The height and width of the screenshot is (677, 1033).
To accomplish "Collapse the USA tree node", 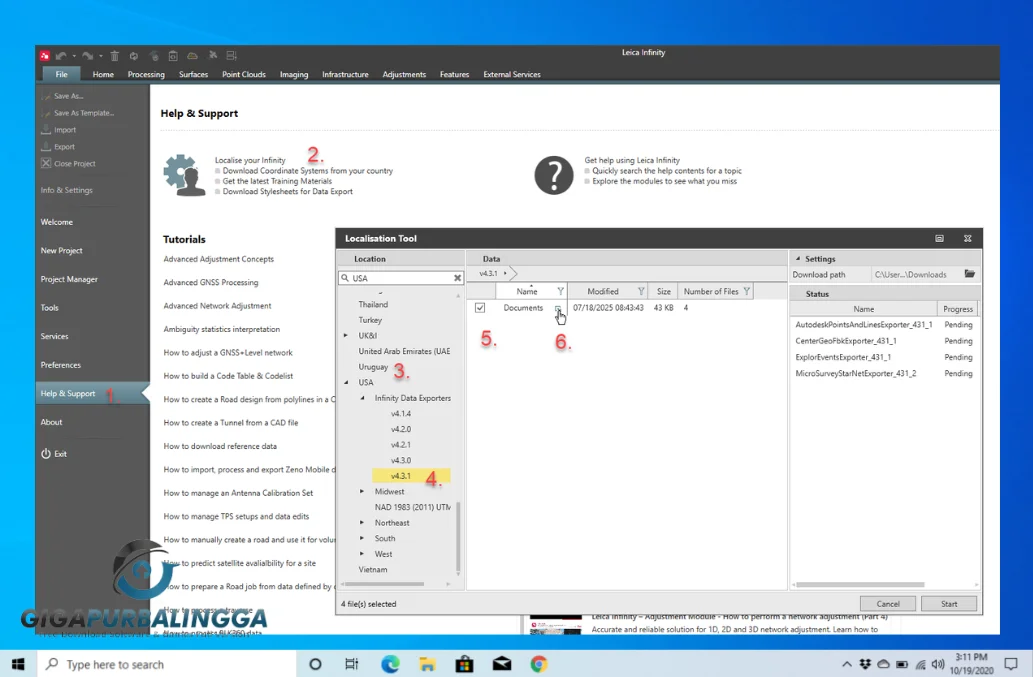I will coord(347,382).
